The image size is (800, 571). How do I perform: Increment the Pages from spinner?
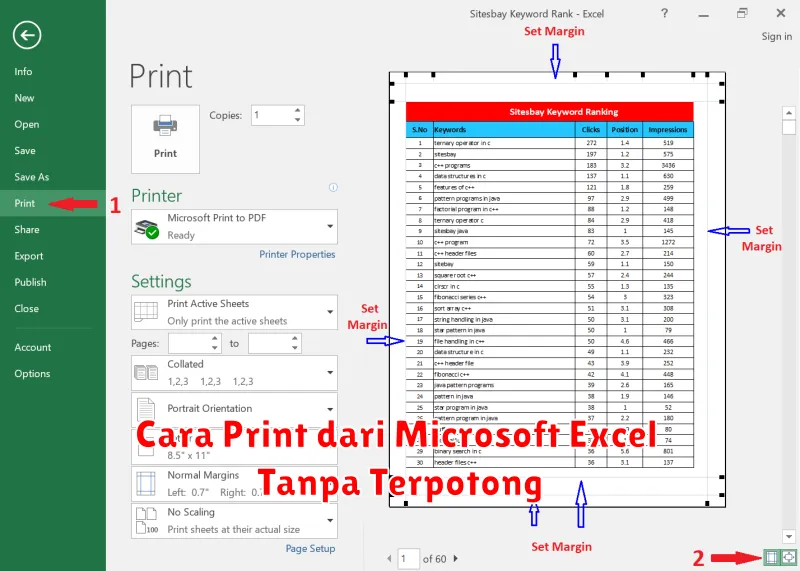coord(215,339)
